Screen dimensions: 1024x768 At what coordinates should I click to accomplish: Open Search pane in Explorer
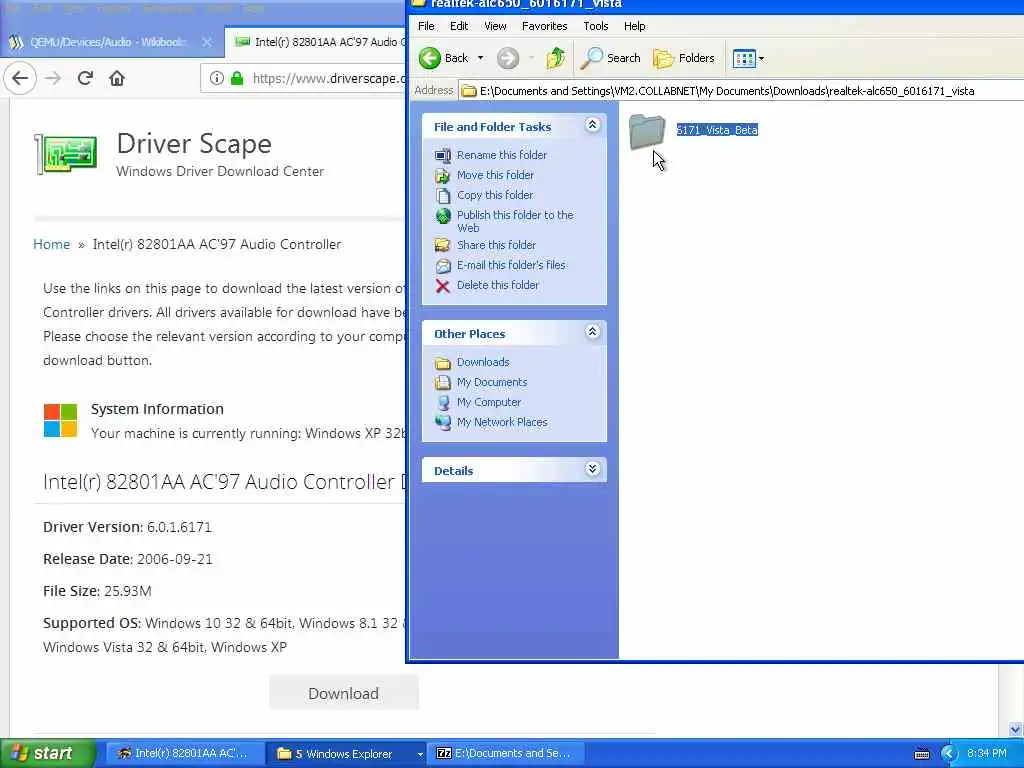pos(611,58)
